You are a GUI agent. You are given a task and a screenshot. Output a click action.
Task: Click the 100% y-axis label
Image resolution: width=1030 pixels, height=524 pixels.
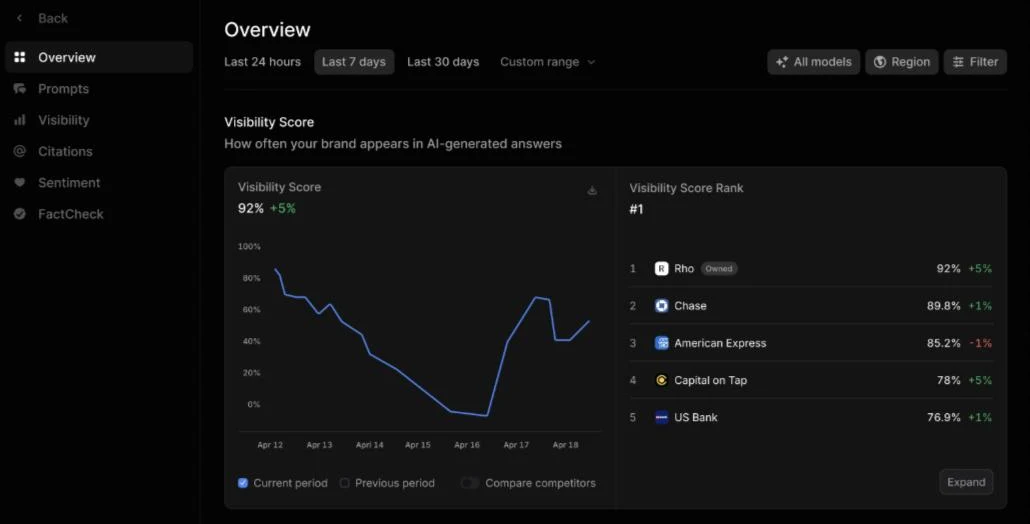(x=249, y=246)
